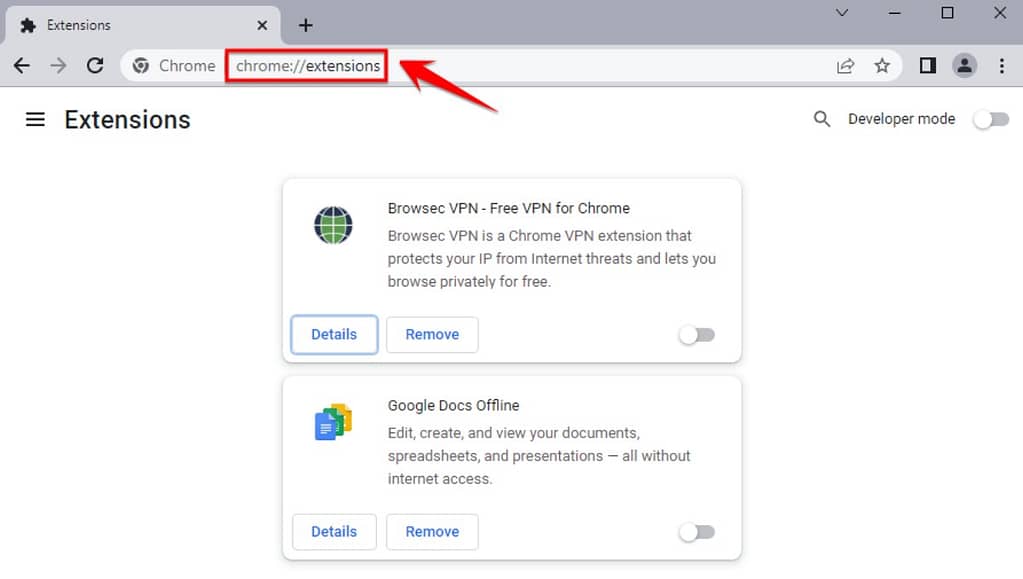Open Chrome's three-dot menu

point(1001,65)
